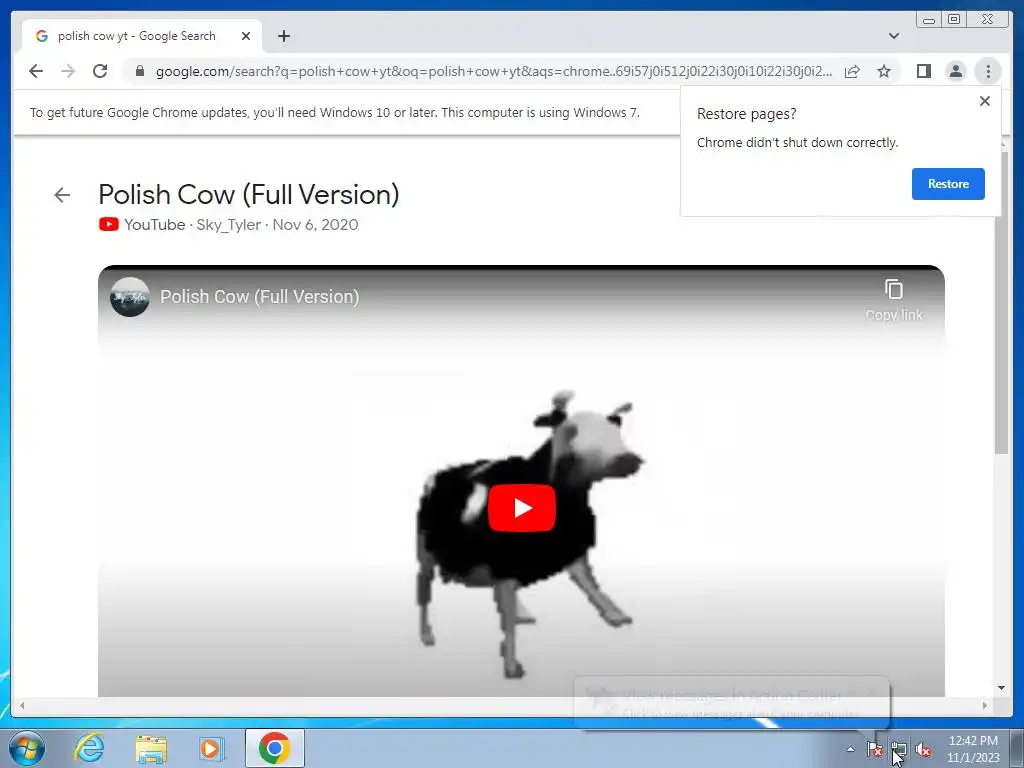Image resolution: width=1024 pixels, height=768 pixels.
Task: Restore down the Chrome window
Action: pyautogui.click(x=953, y=20)
